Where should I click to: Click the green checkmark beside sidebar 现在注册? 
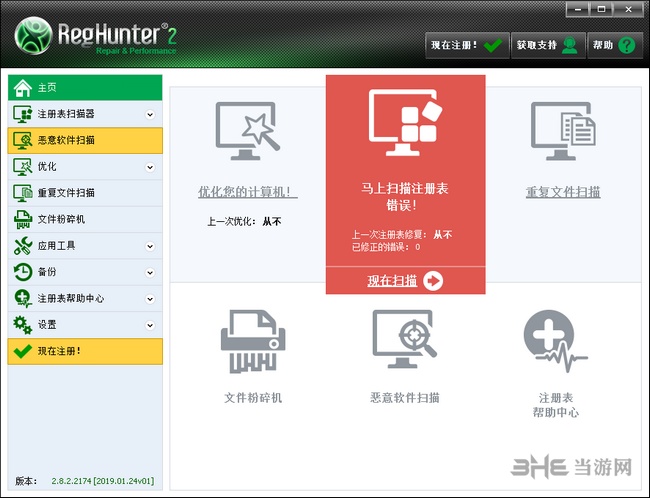pos(22,351)
